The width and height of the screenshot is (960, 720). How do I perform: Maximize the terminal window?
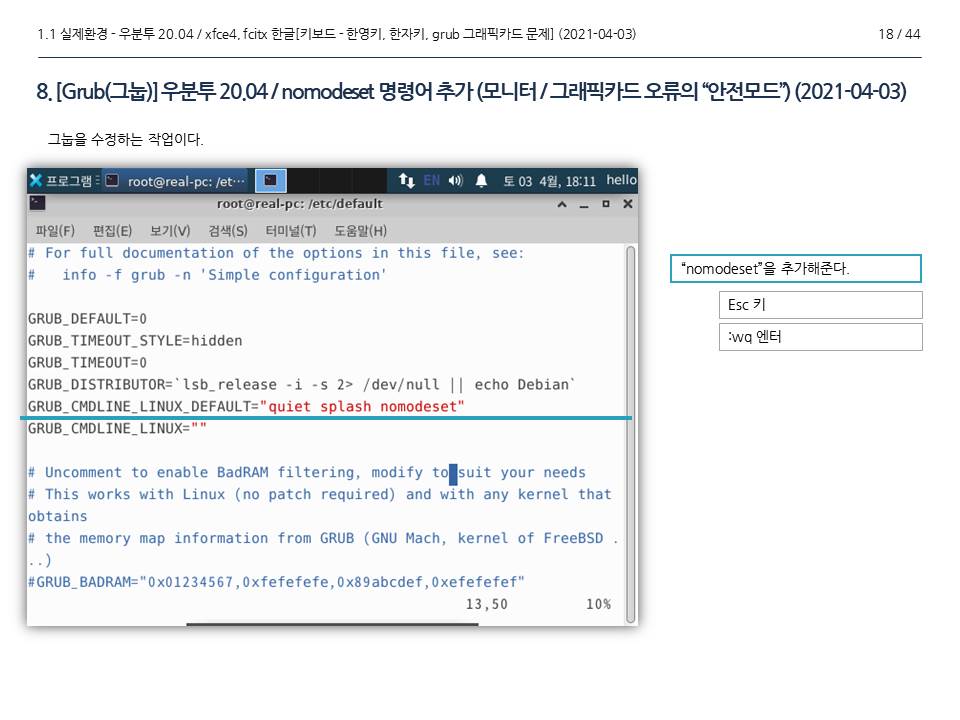click(x=606, y=204)
